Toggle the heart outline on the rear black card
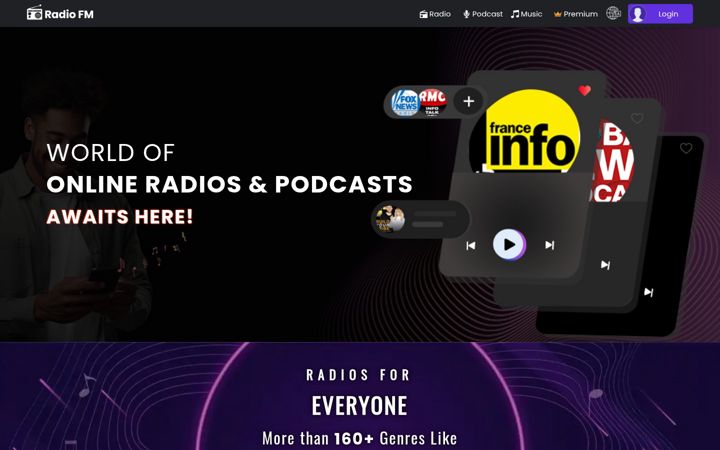Screen dimensions: 720x450 686,148
